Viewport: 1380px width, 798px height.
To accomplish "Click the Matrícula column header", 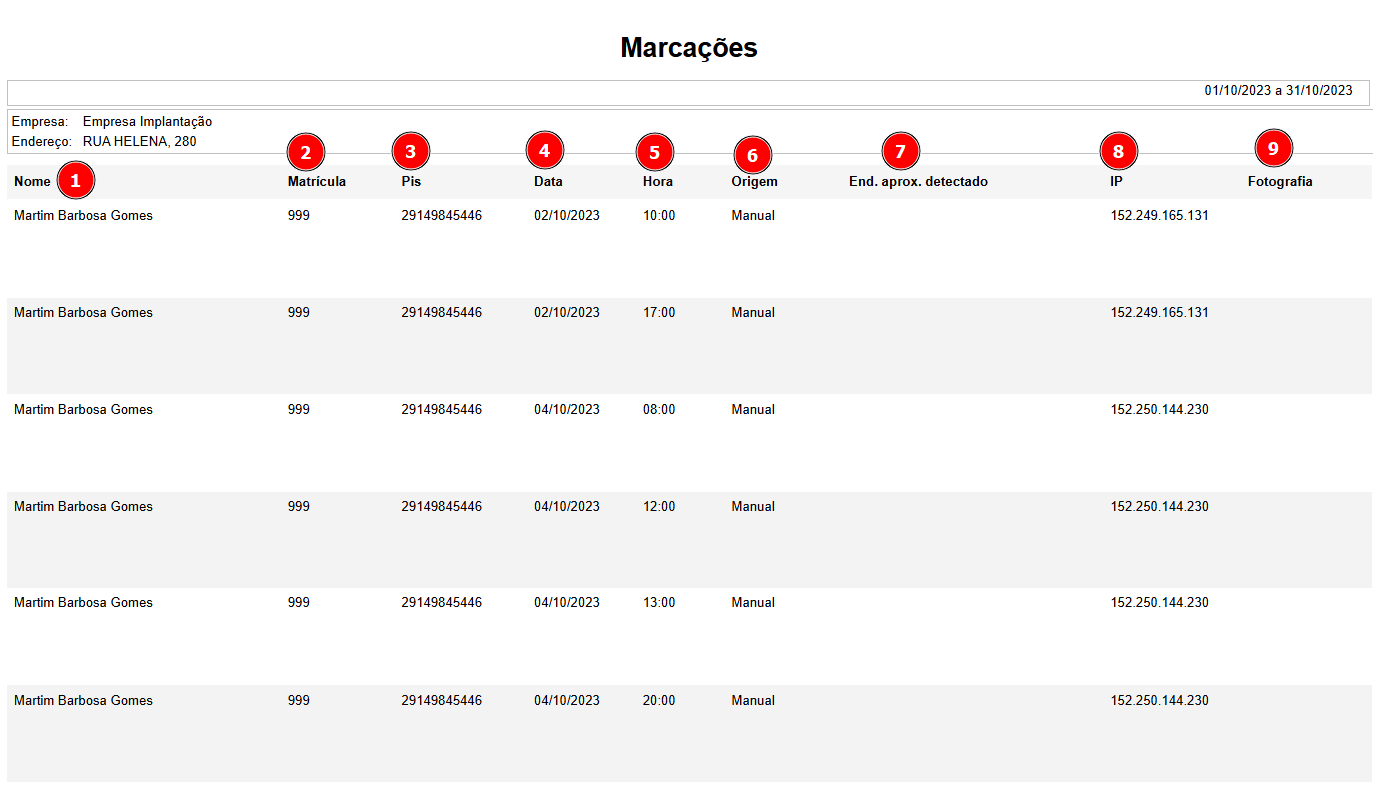I will (317, 182).
